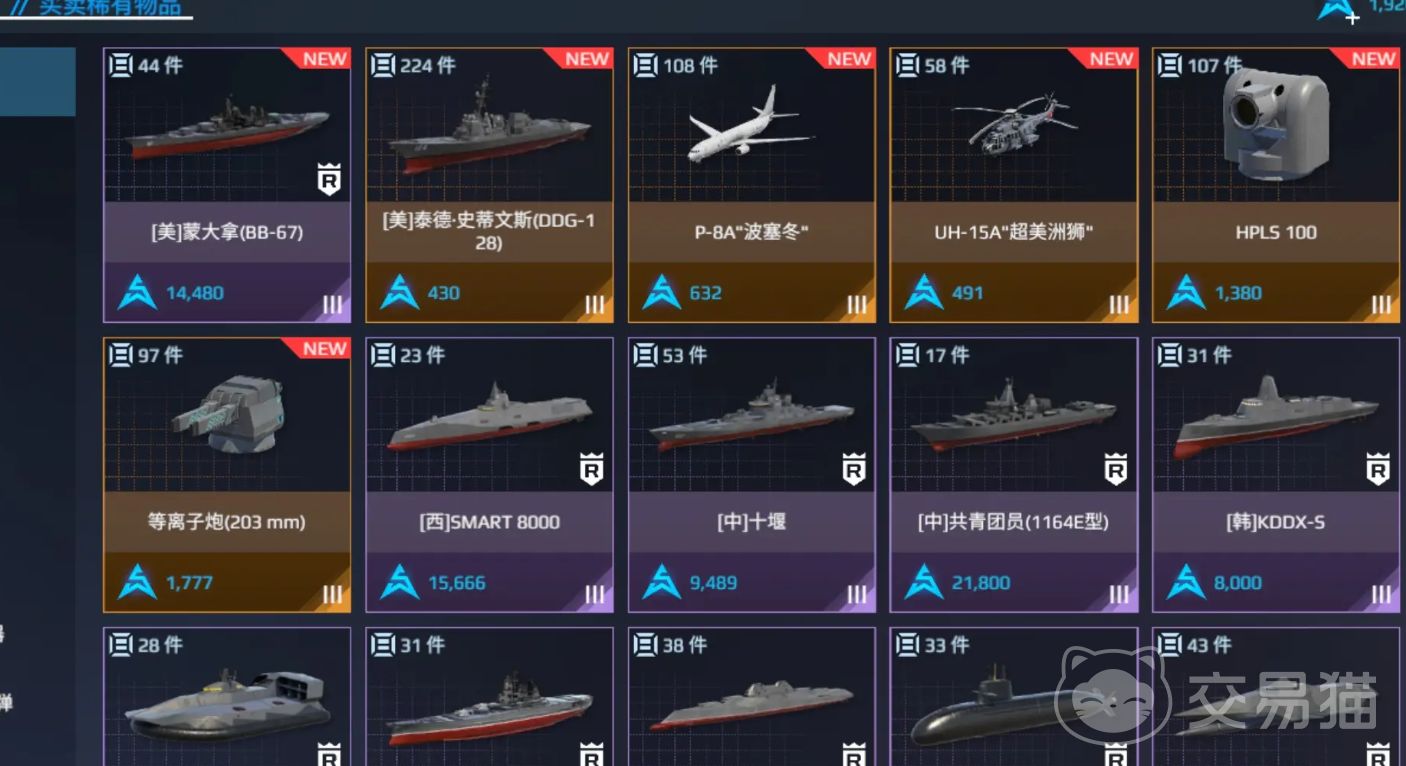The height and width of the screenshot is (766, 1406).
Task: Click the currency icon beside price 14,480
Action: [137, 293]
